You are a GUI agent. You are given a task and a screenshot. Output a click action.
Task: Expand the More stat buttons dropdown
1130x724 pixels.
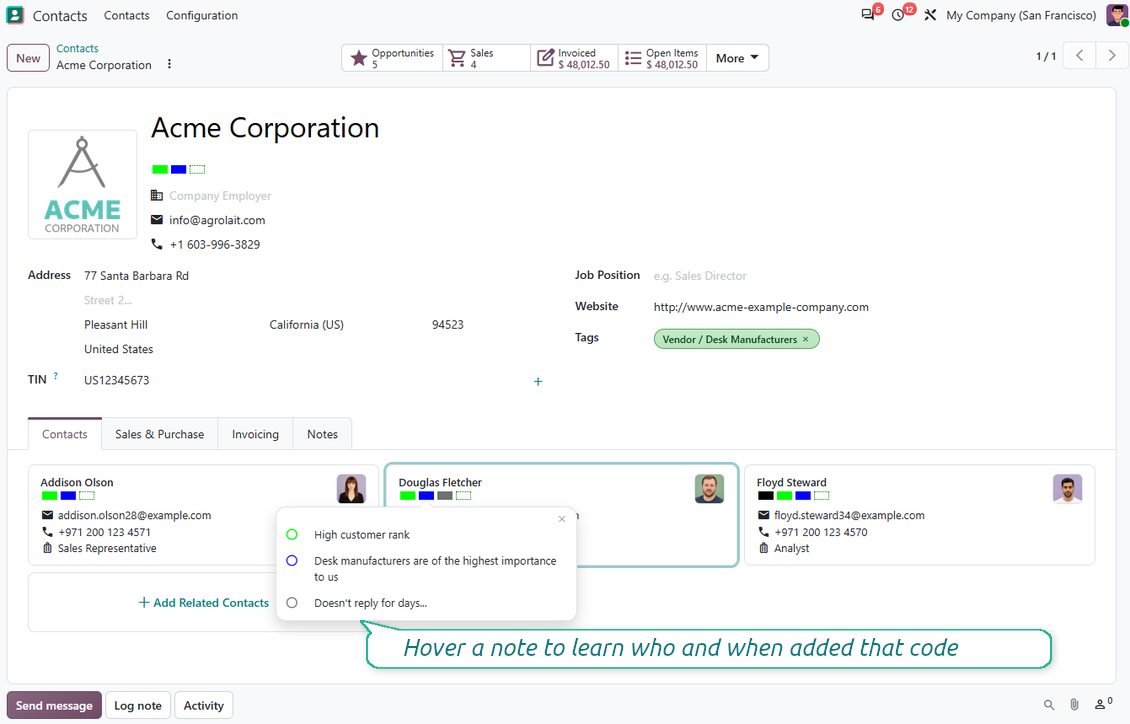click(x=737, y=58)
